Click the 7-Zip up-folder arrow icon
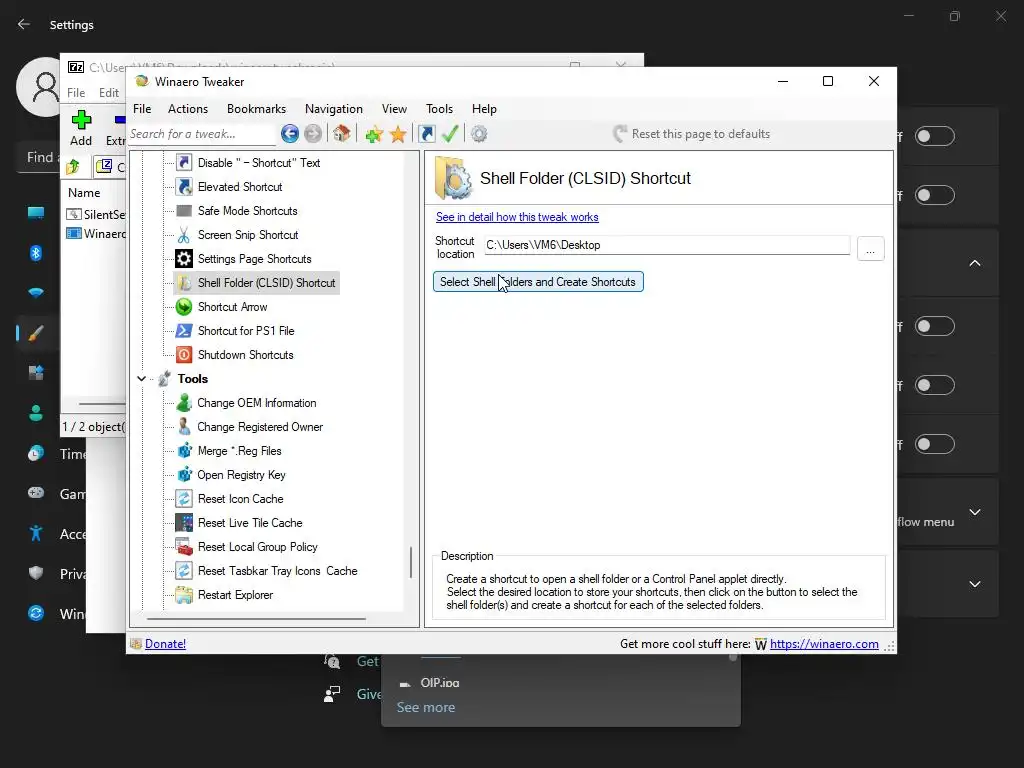 point(73,167)
